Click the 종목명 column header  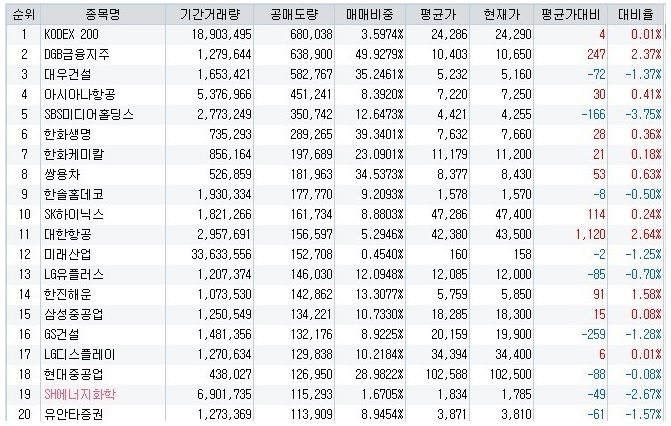coord(103,15)
